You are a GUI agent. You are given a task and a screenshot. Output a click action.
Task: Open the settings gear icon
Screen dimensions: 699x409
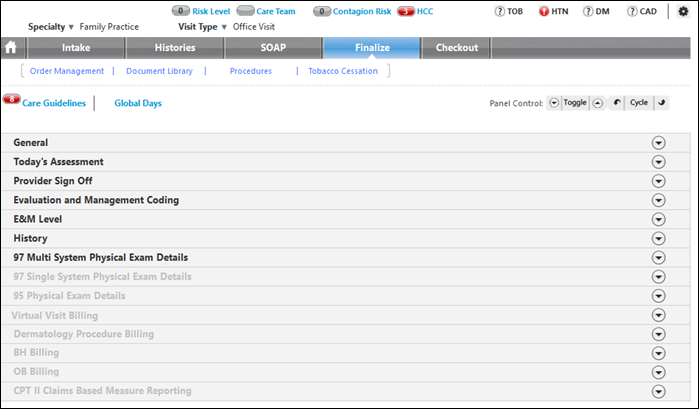point(683,11)
